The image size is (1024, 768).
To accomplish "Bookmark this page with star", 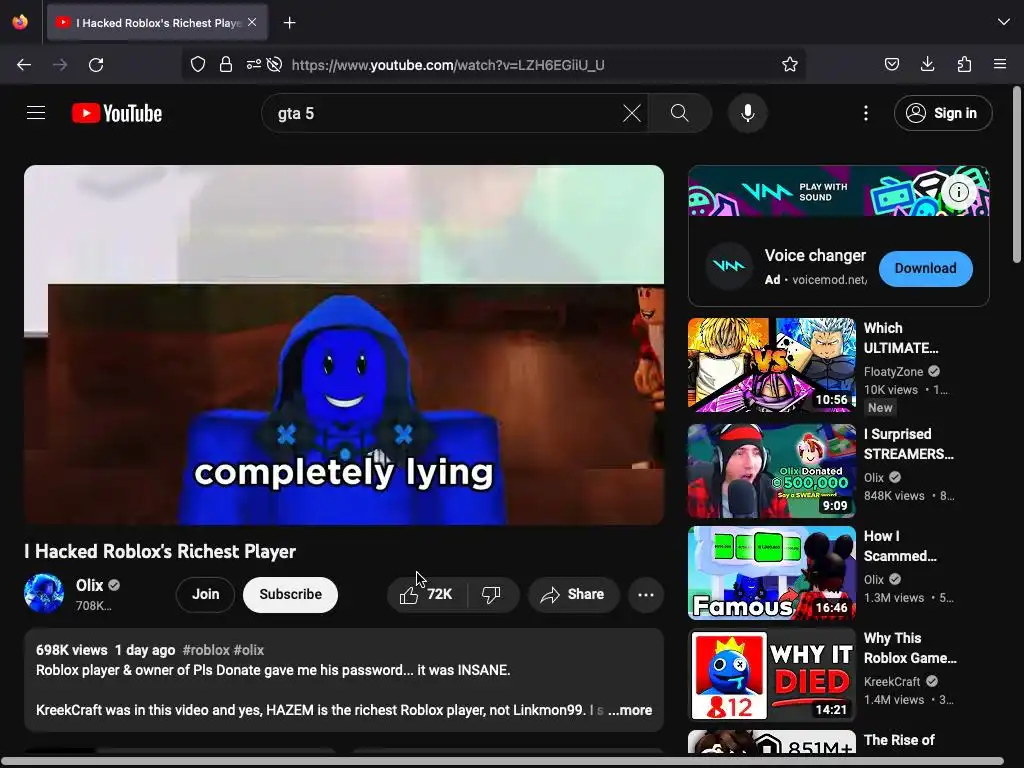I will [790, 64].
